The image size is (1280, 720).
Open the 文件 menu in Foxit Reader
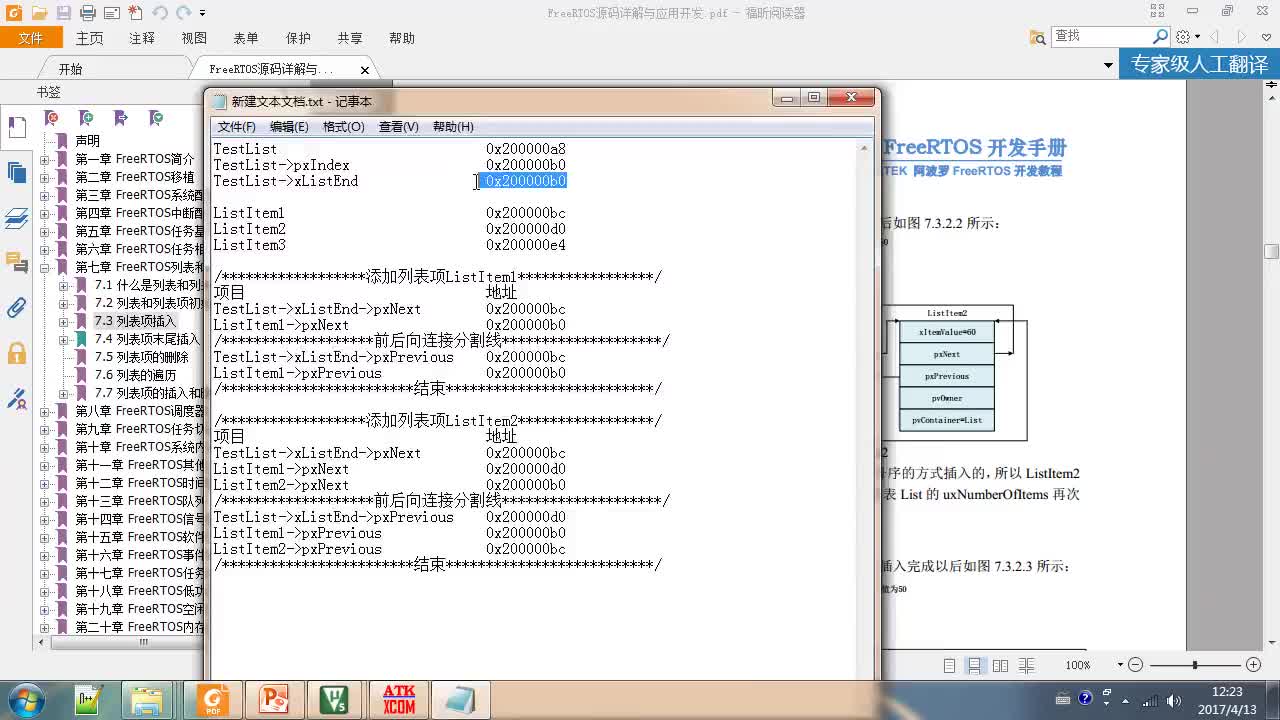pyautogui.click(x=31, y=38)
